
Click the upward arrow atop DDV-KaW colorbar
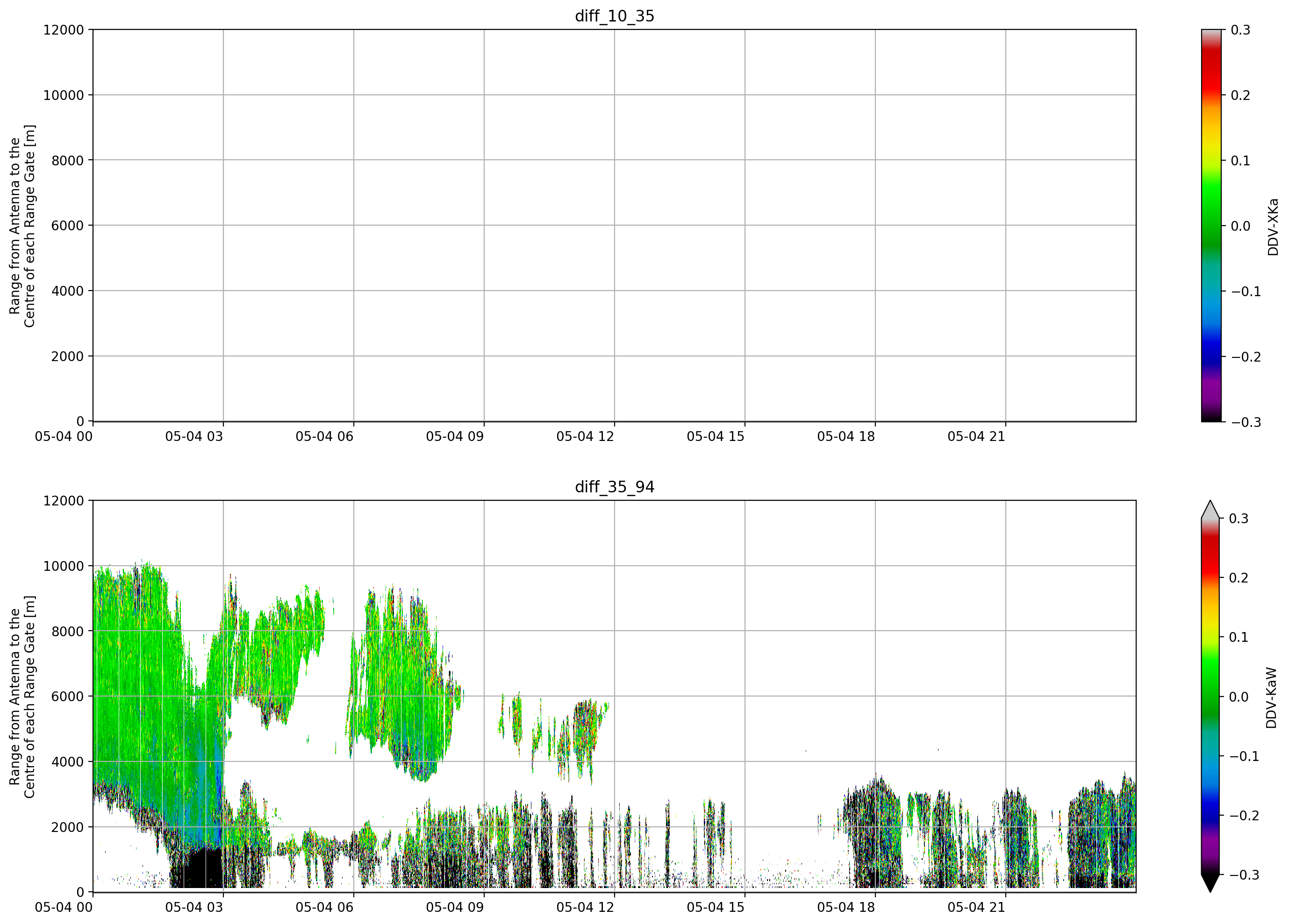[x=1210, y=510]
